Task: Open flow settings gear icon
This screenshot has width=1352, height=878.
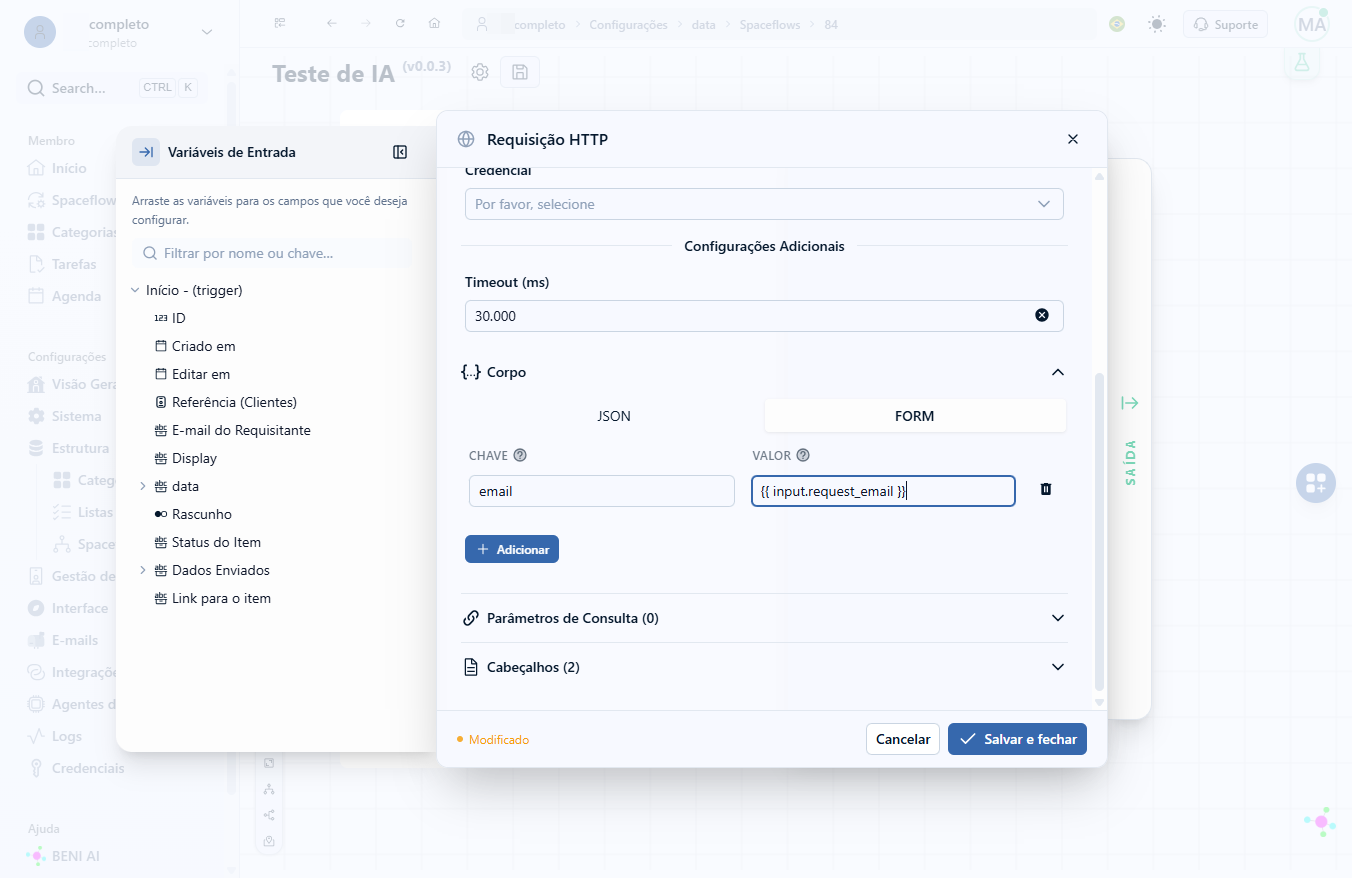Action: (480, 72)
